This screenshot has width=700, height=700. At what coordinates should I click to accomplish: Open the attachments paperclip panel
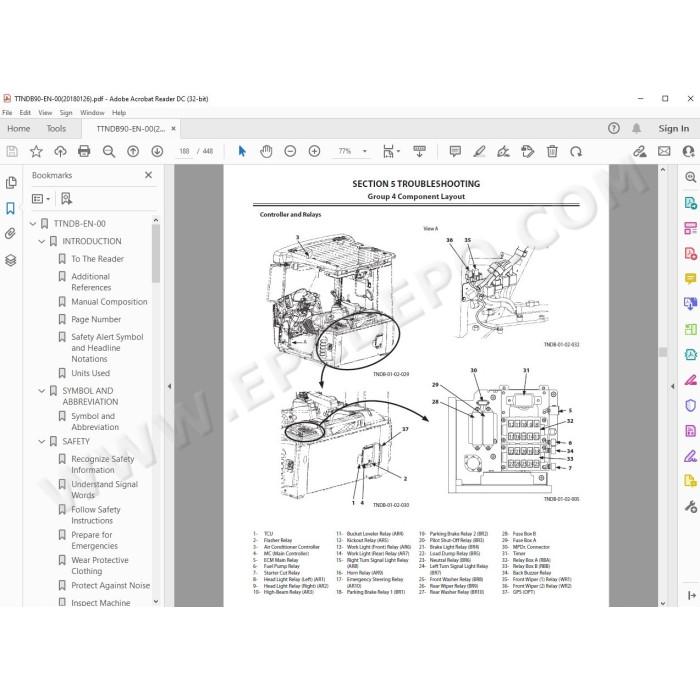pos(11,233)
